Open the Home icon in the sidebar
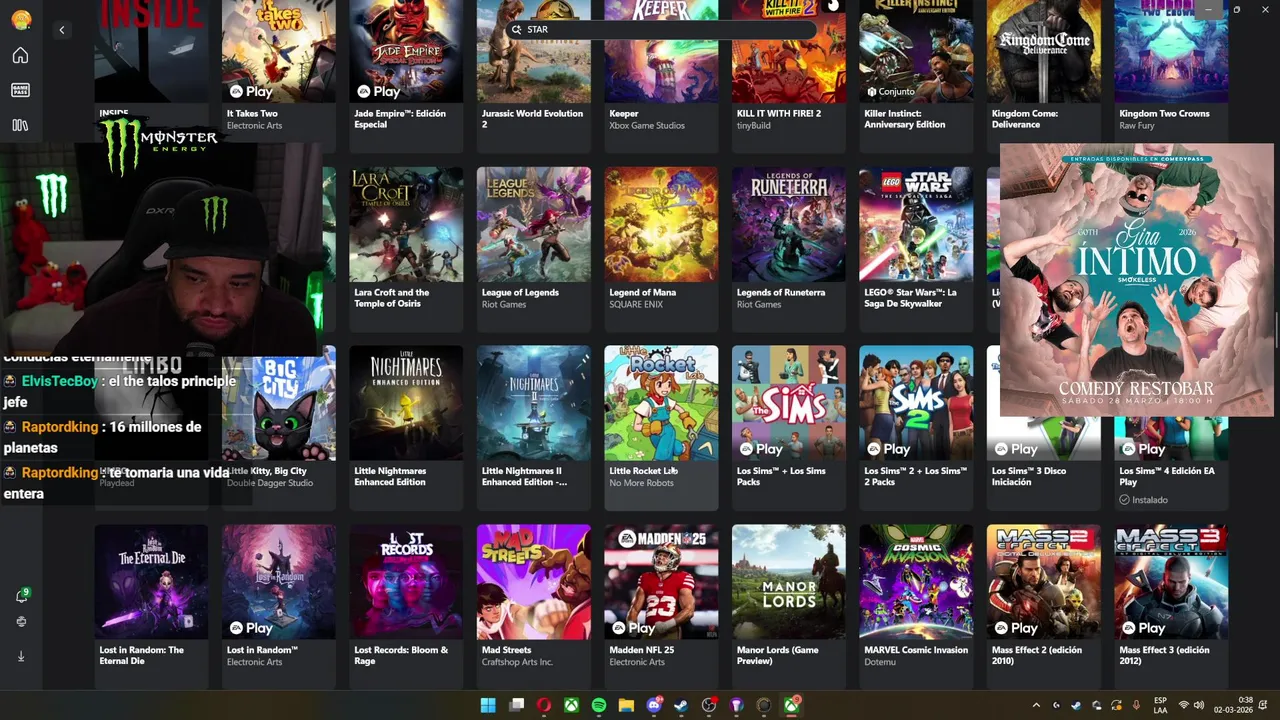This screenshot has width=1280, height=720. [20, 55]
